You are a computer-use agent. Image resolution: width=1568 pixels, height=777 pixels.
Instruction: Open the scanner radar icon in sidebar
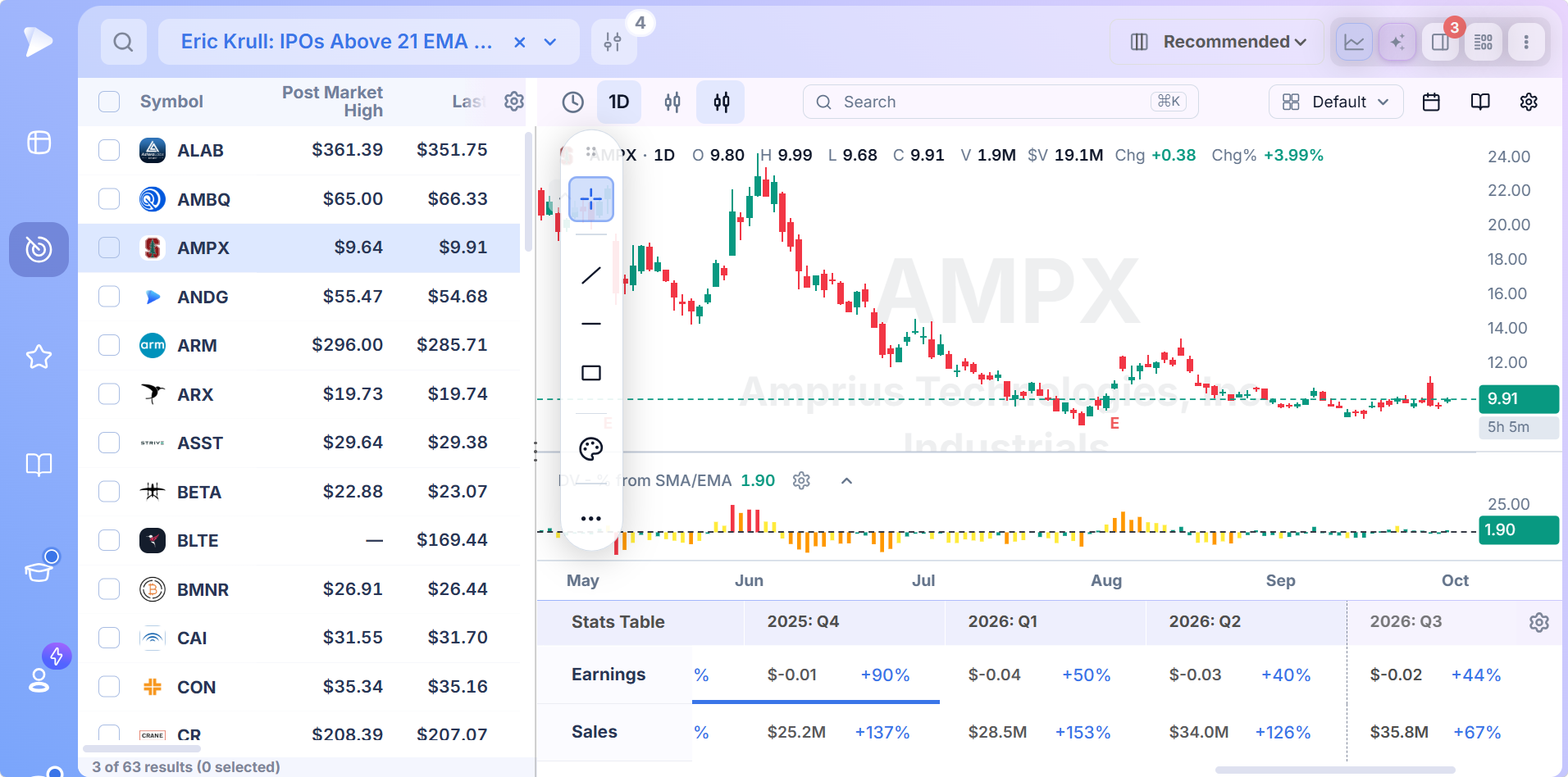(x=39, y=249)
